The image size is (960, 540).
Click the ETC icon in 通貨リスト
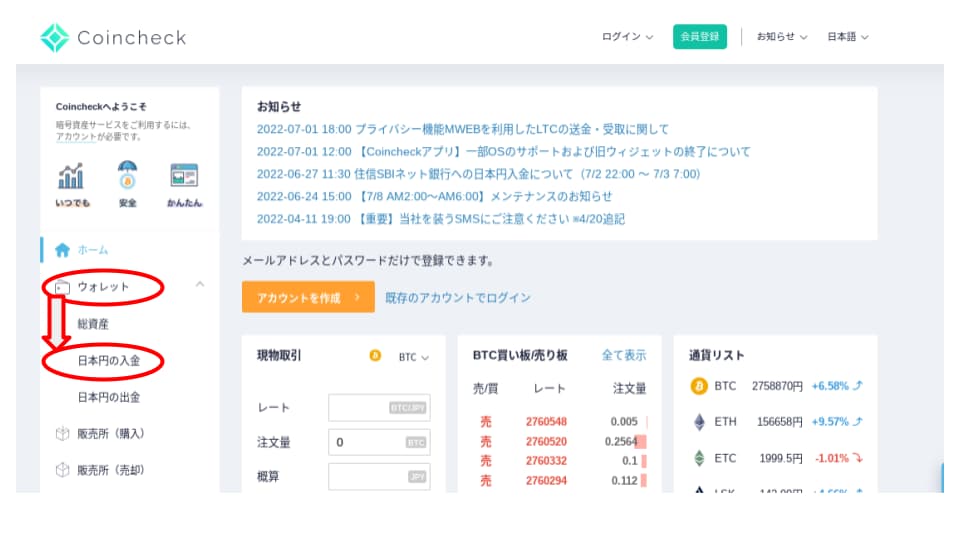click(699, 458)
